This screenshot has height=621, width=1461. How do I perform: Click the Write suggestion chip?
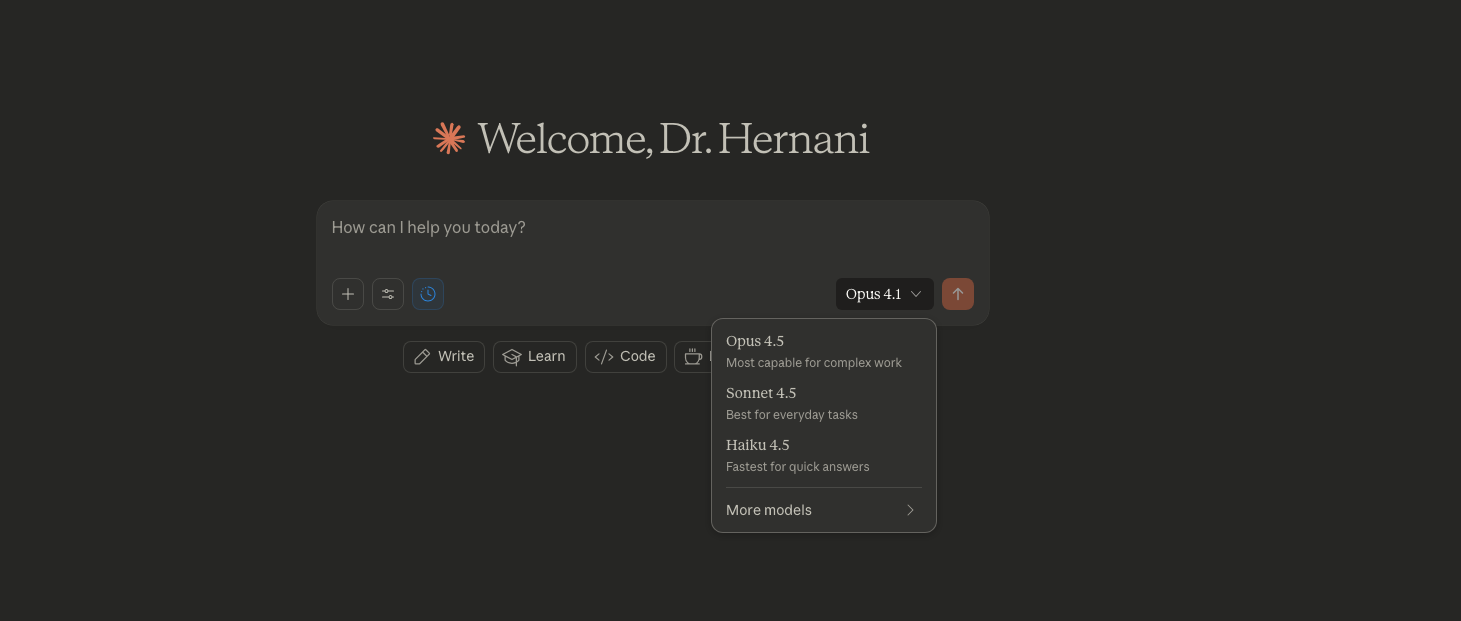[444, 357]
